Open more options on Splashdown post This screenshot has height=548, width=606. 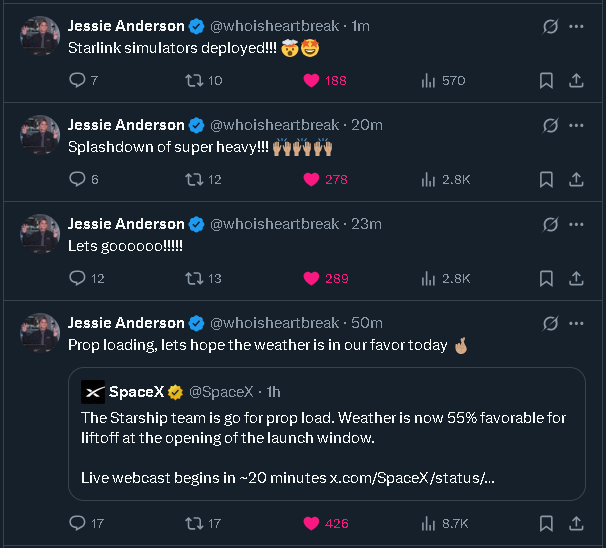[577, 125]
